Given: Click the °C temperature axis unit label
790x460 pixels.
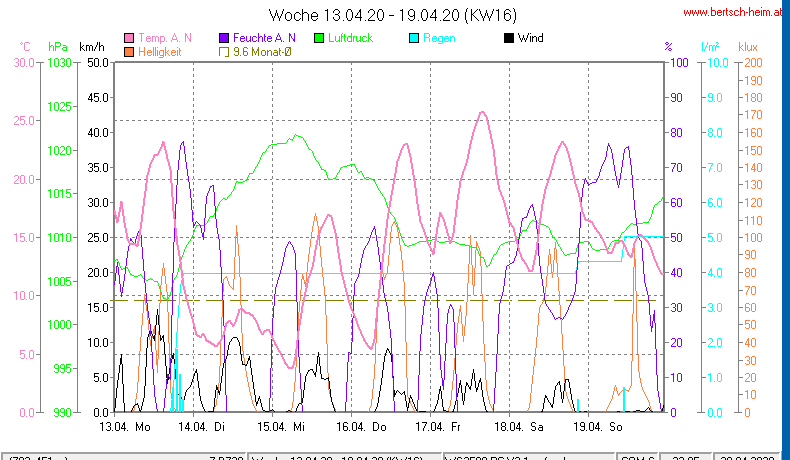Looking at the screenshot, I should [x=24, y=47].
